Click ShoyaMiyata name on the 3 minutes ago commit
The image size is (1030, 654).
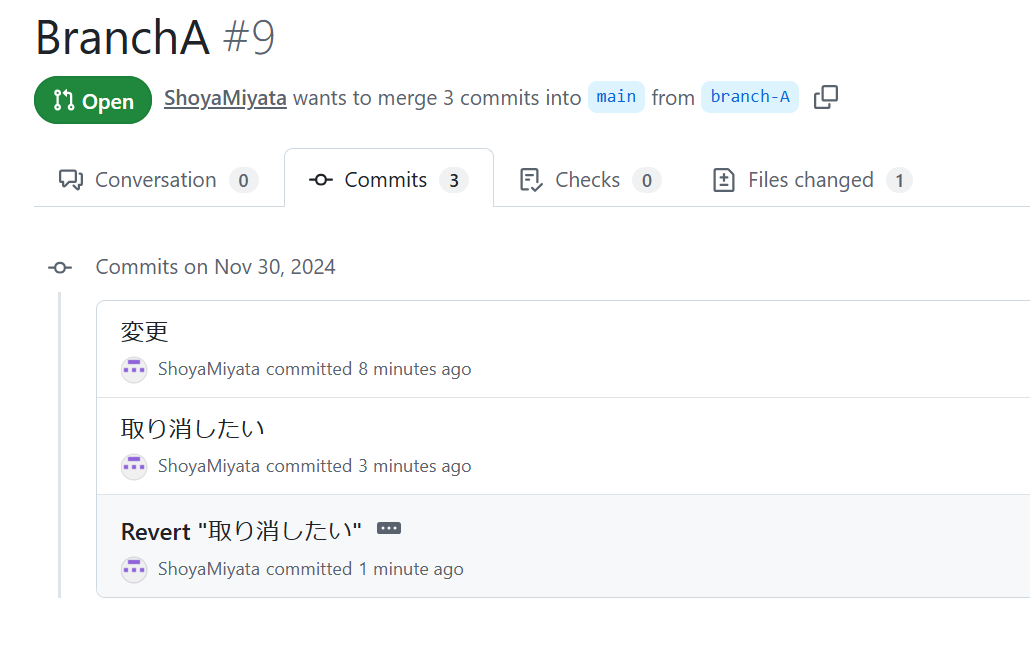[x=209, y=466]
